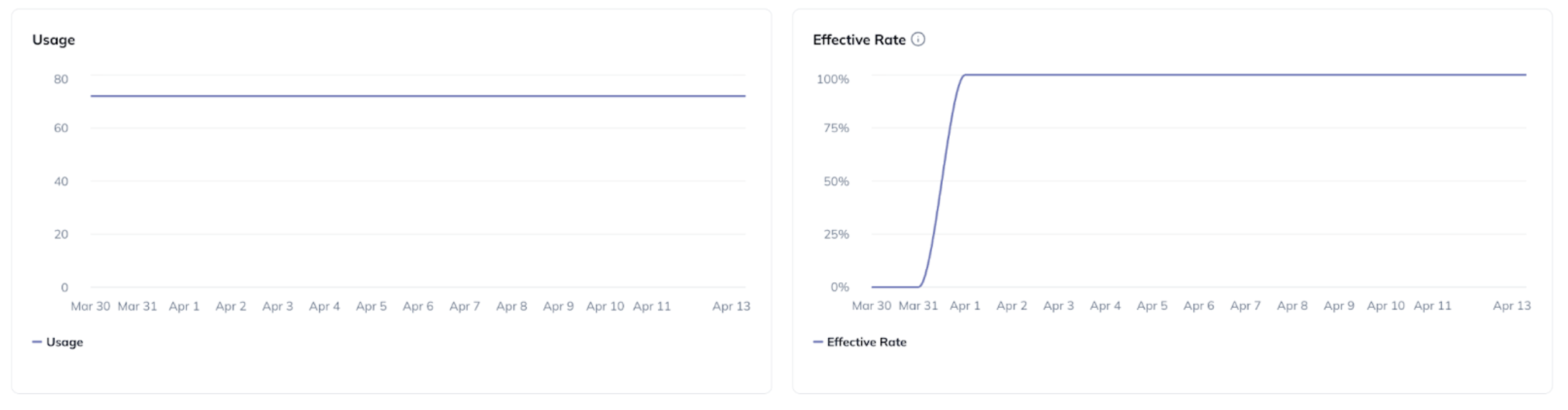Screen dimensions: 1568x410
Task: Select the Effective Rate chart heading
Action: pos(859,40)
